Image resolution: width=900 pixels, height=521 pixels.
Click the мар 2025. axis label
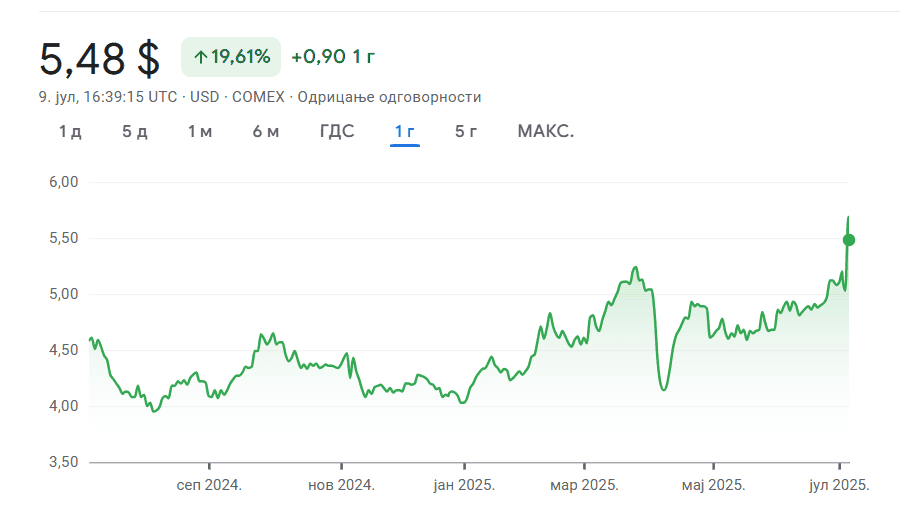pyautogui.click(x=585, y=485)
